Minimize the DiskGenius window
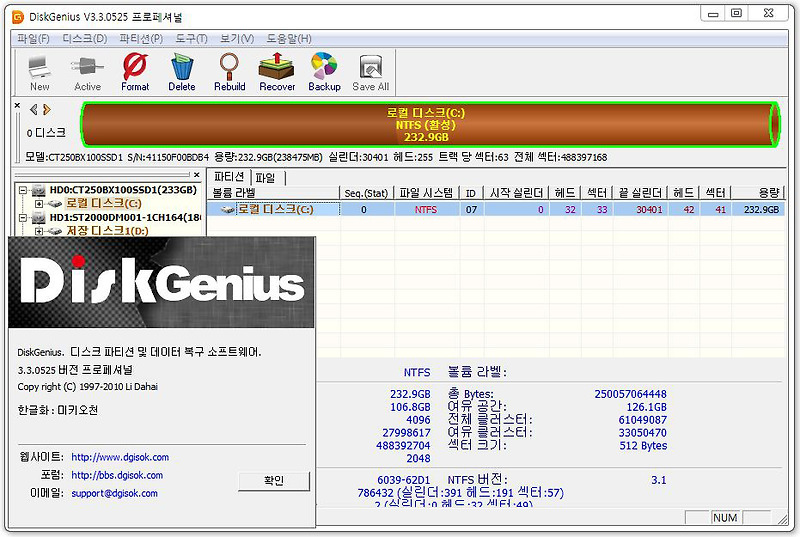Viewport: 800px width, 537px height. (713, 14)
